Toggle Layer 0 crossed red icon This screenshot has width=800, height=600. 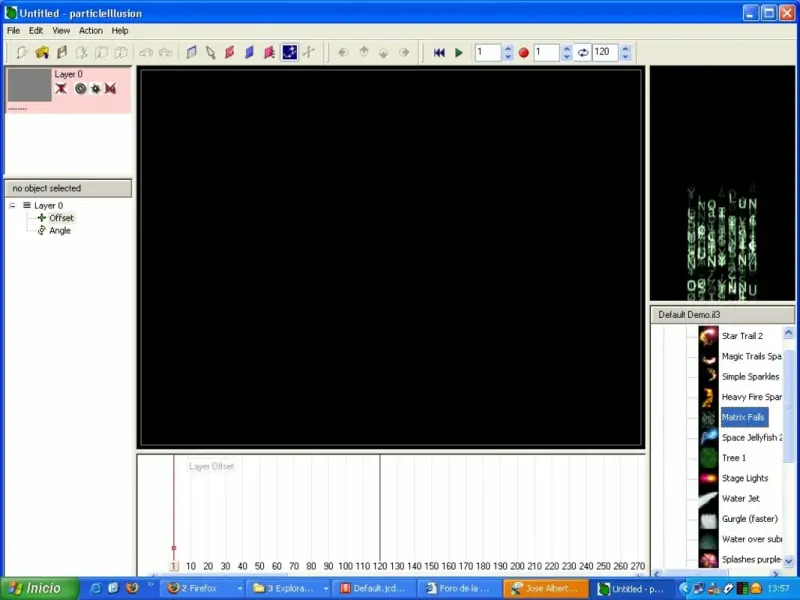(x=110, y=89)
